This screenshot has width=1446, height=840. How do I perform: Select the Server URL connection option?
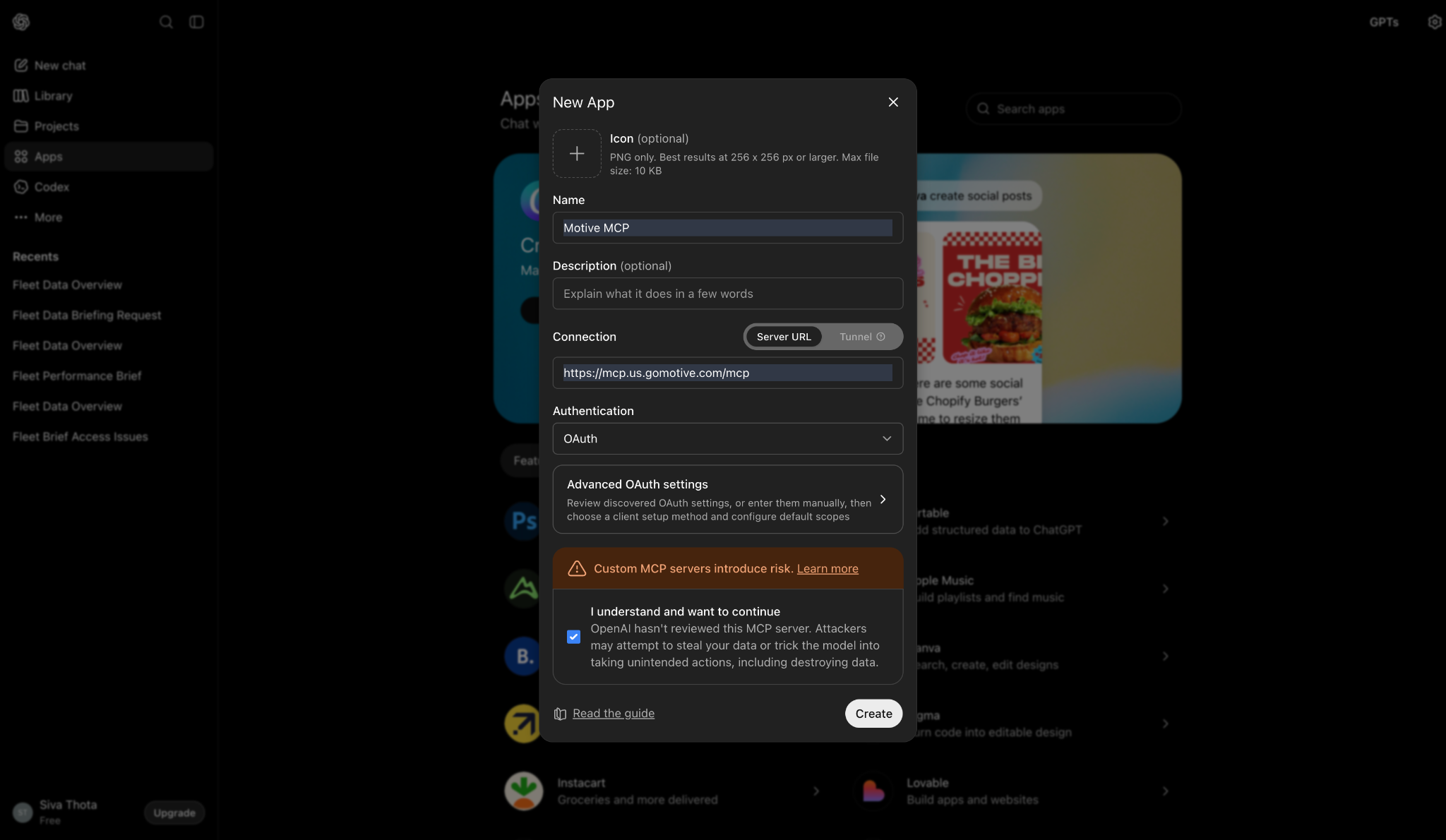(x=784, y=337)
